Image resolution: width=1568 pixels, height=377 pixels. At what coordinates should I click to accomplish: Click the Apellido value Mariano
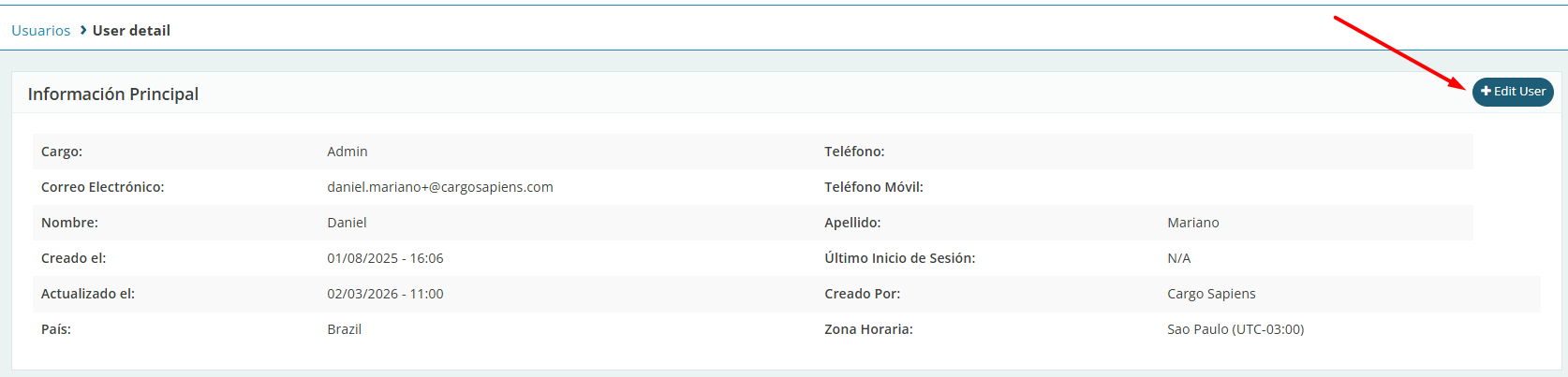(1193, 223)
